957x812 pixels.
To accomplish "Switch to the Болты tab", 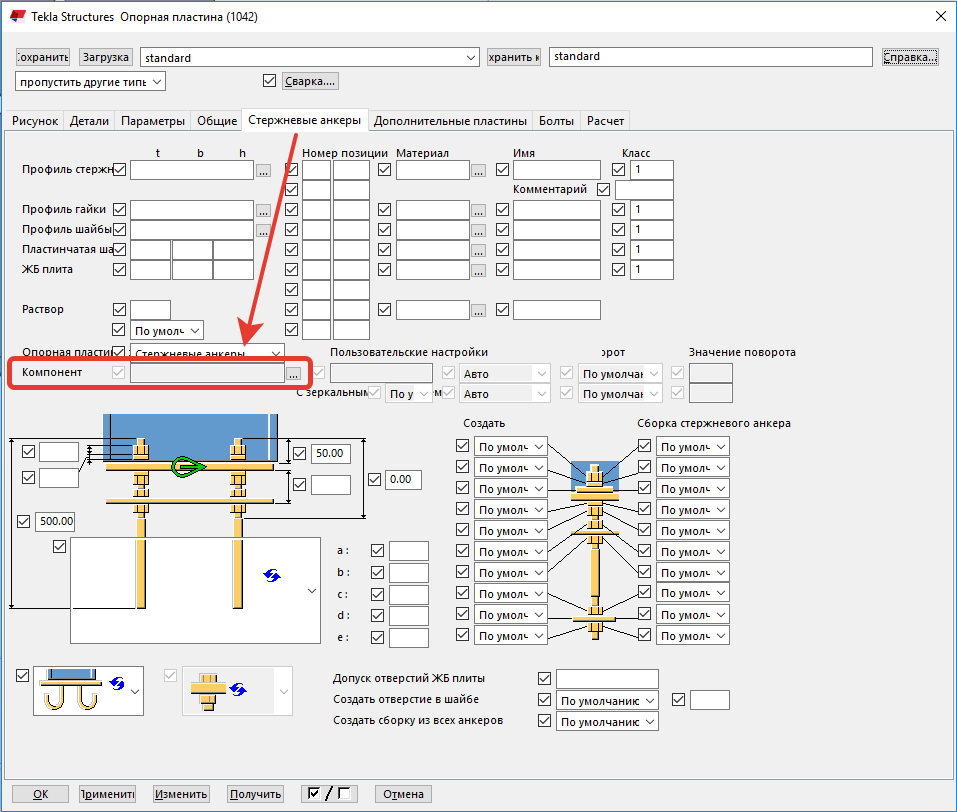I will 556,121.
